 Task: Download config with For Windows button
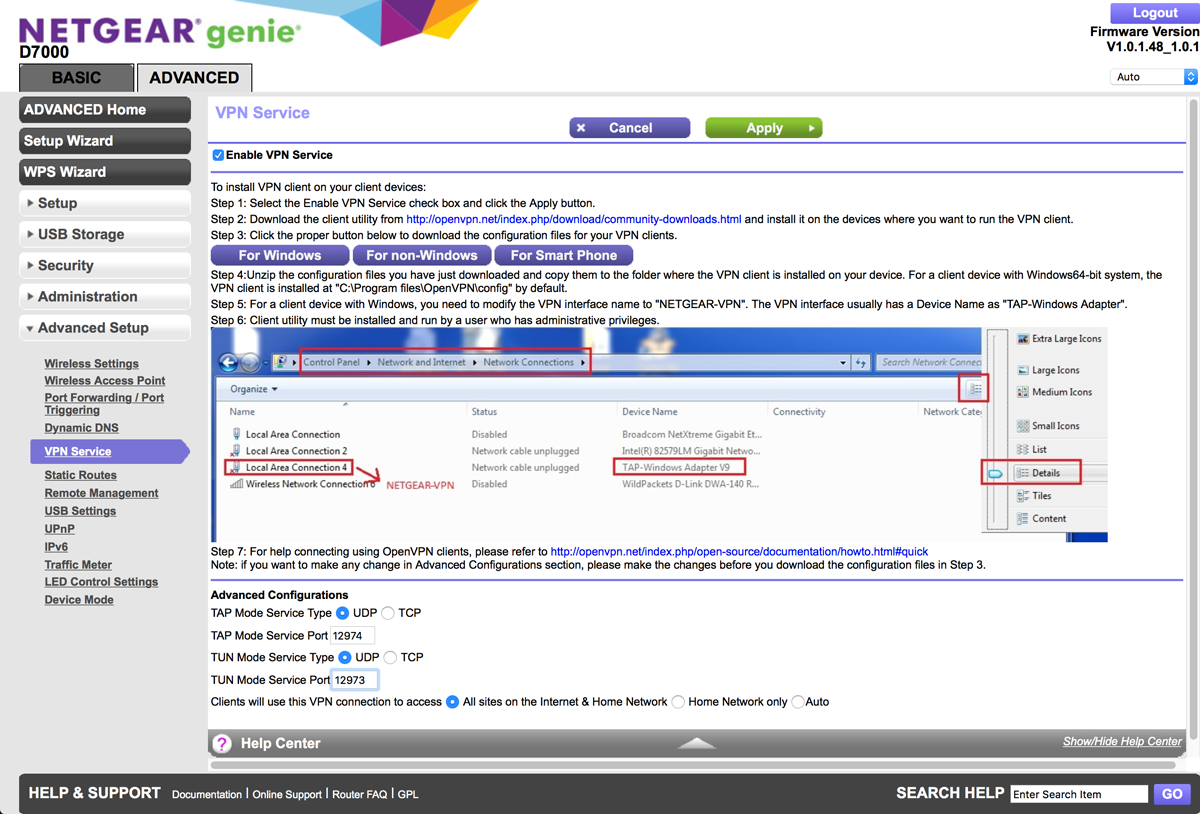[280, 255]
